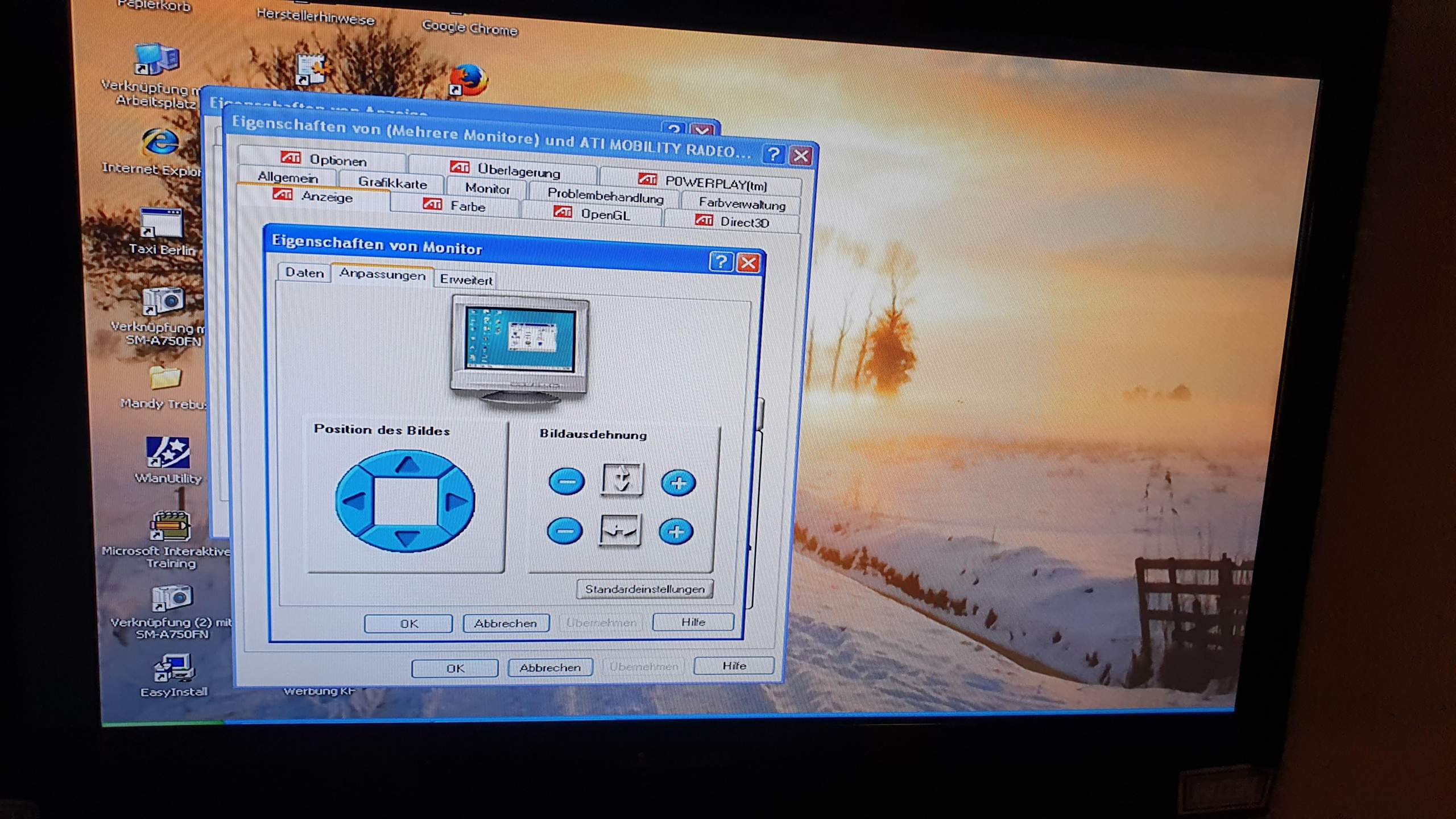The width and height of the screenshot is (1456, 819).
Task: Increase horizontal image size with the plus button
Action: (x=676, y=532)
